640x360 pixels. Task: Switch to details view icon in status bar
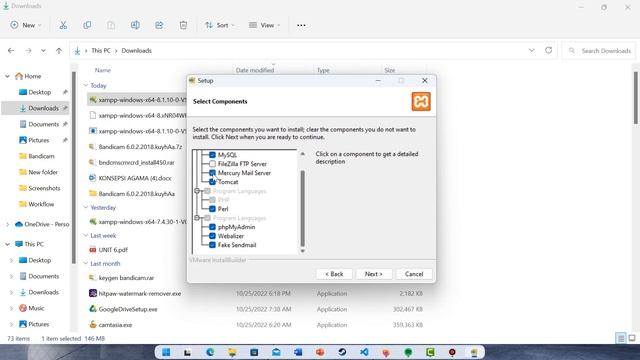click(x=621, y=338)
